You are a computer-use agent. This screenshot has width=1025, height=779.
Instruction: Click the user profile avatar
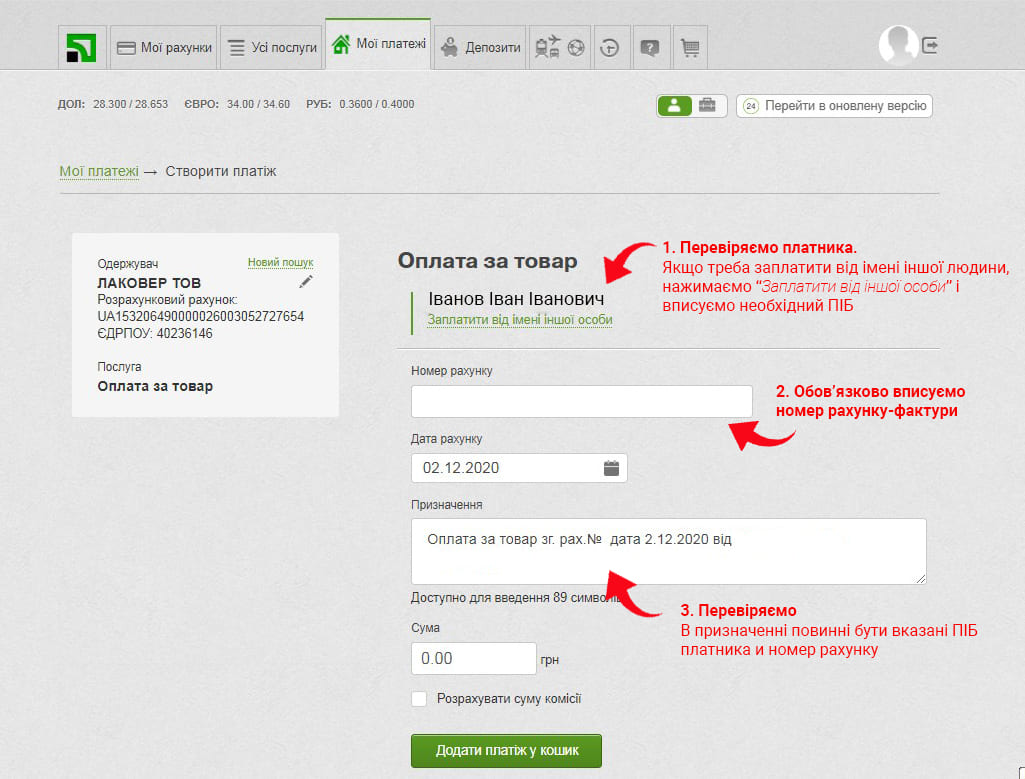click(897, 45)
